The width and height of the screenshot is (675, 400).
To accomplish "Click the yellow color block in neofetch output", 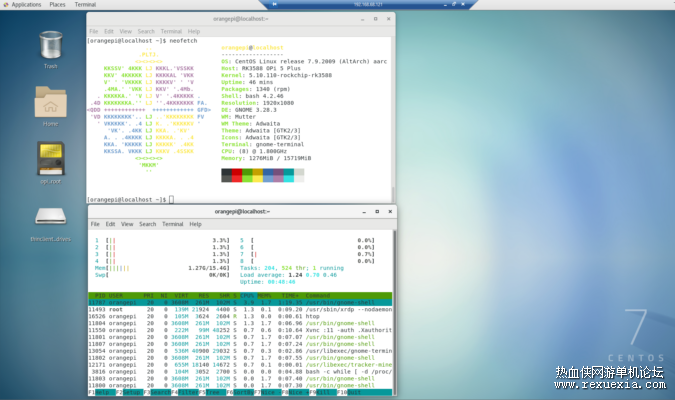I will point(257,175).
